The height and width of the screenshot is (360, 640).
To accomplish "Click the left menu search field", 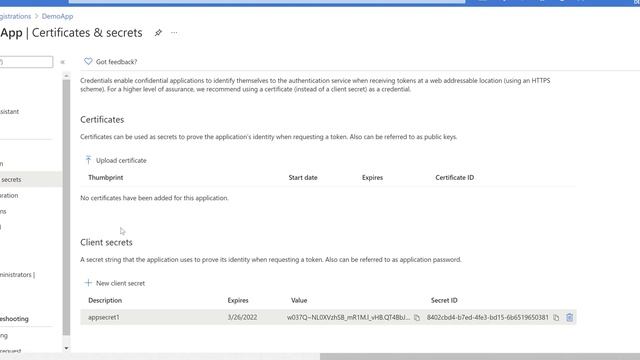I will (x=26, y=62).
